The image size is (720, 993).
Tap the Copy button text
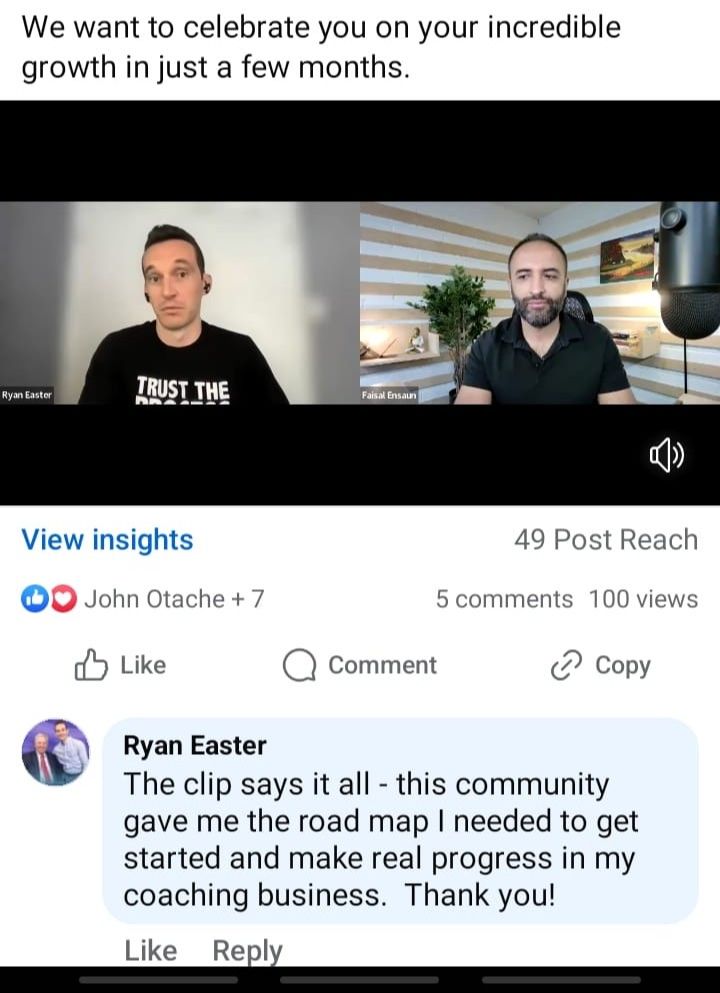(x=622, y=666)
